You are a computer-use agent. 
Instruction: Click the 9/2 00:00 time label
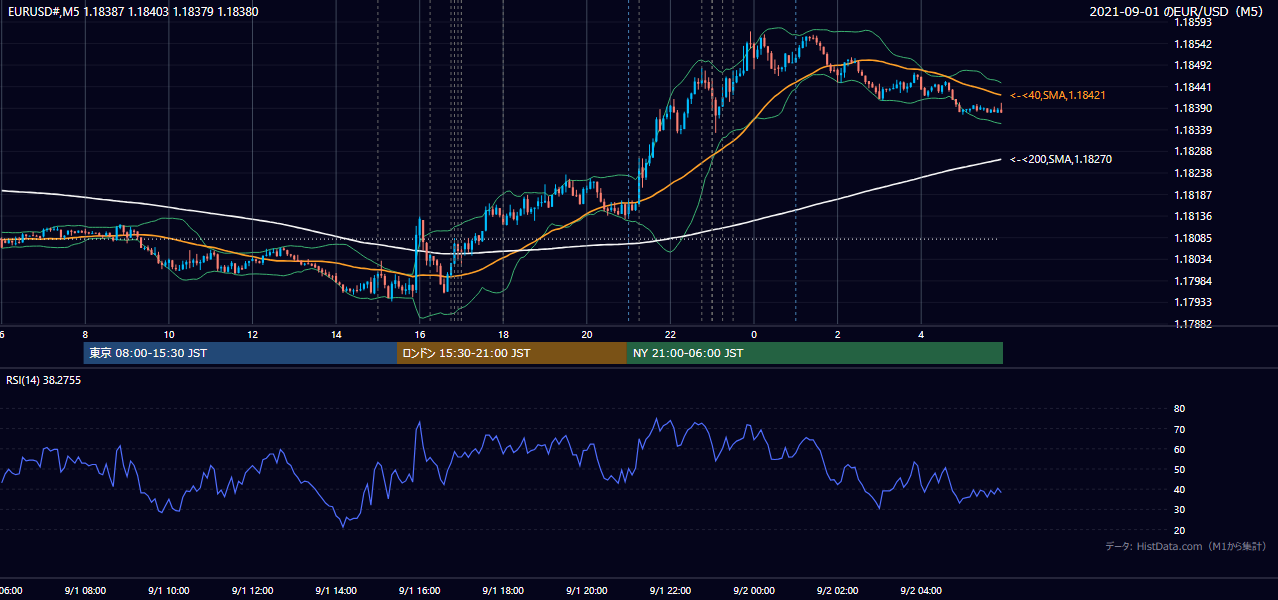(754, 590)
